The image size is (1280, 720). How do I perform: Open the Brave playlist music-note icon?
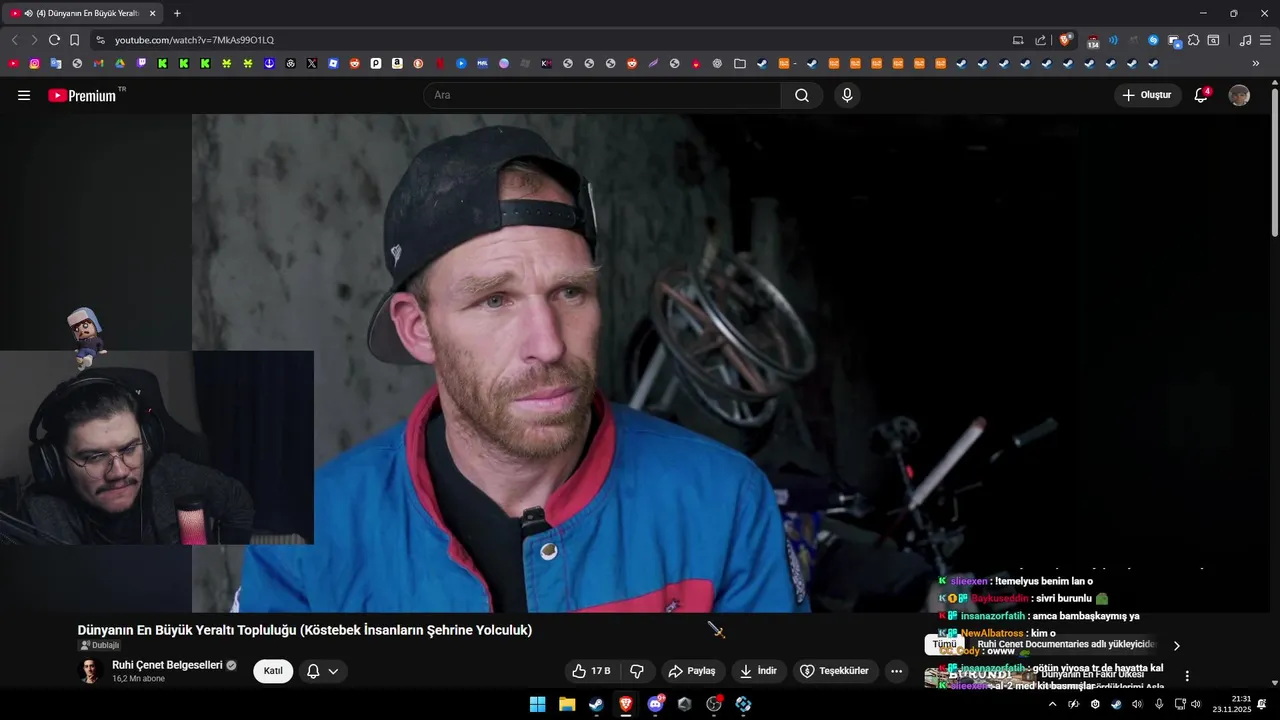coord(1245,40)
